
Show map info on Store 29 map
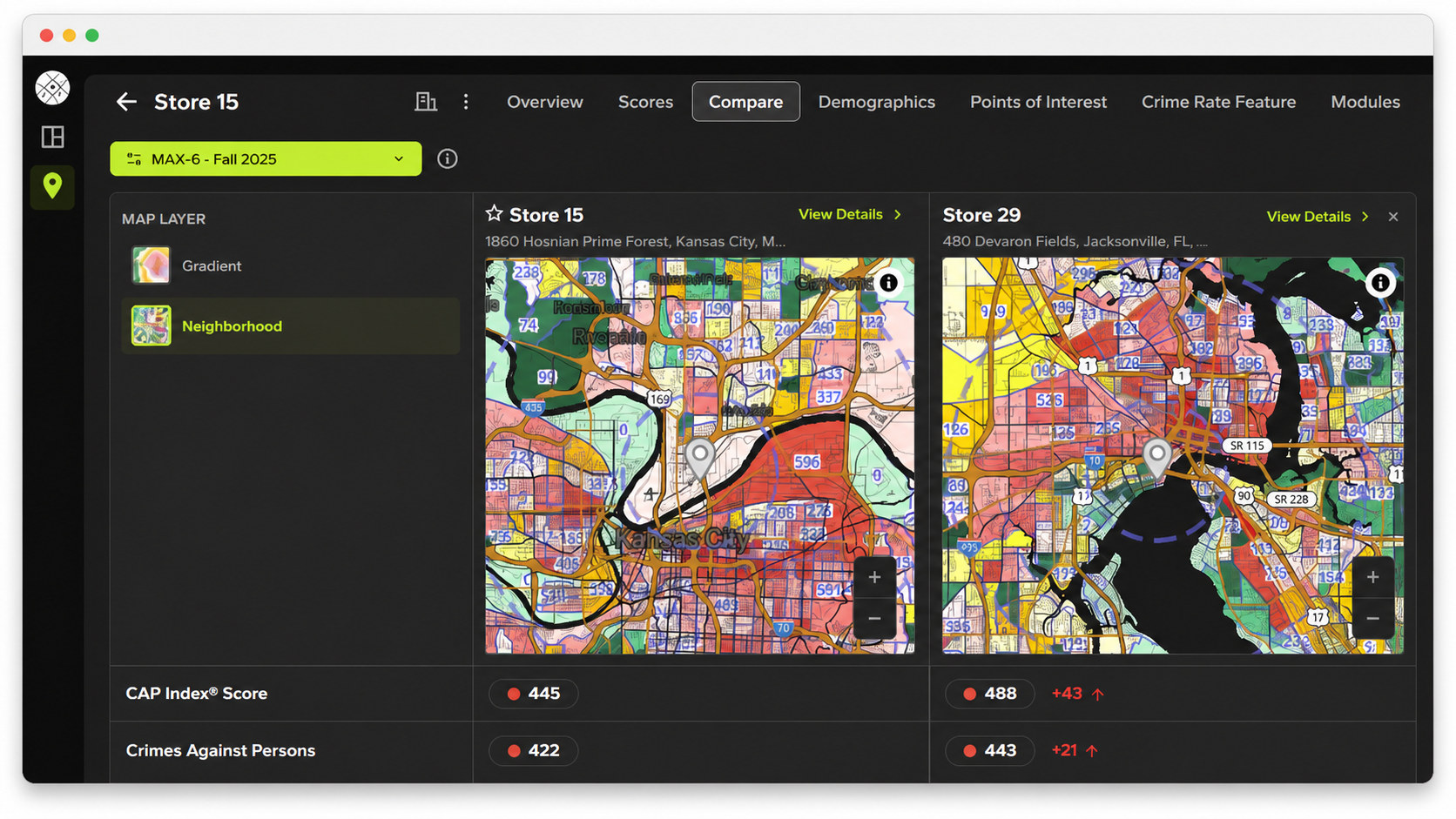pos(1380,283)
